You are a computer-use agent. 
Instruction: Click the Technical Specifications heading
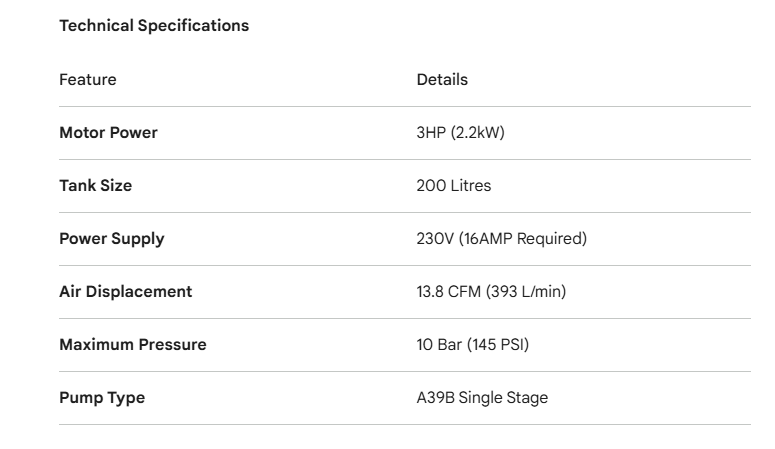154,26
